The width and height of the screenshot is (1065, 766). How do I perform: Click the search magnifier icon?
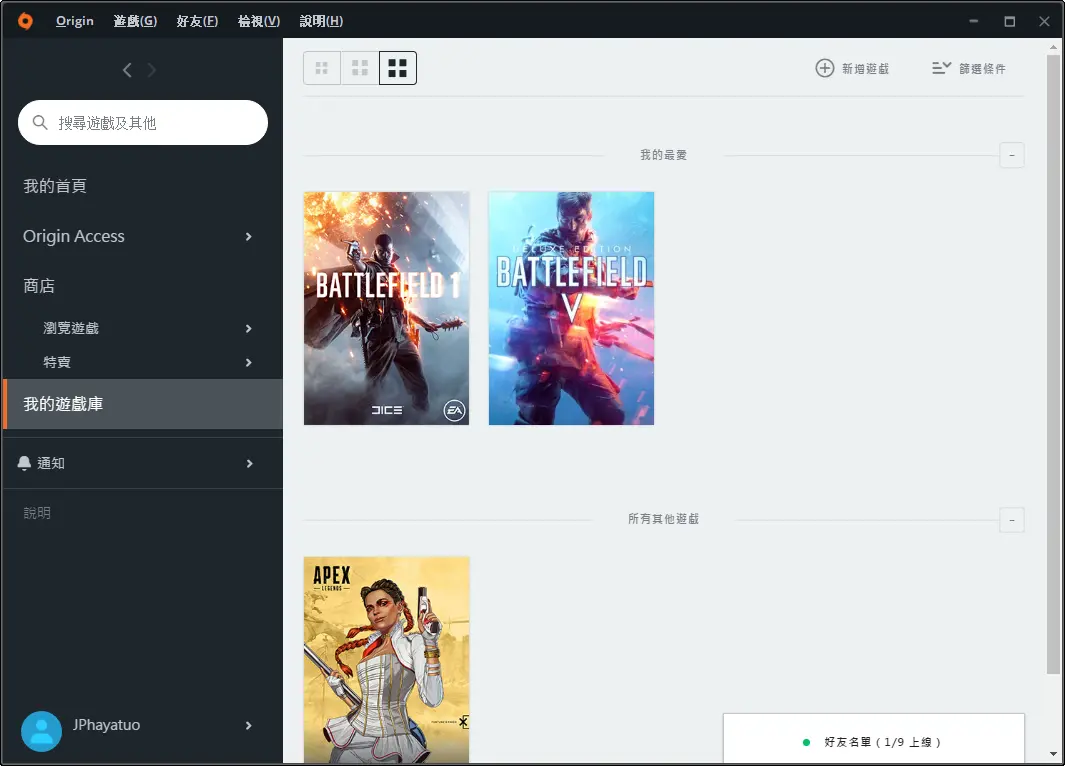pos(40,122)
